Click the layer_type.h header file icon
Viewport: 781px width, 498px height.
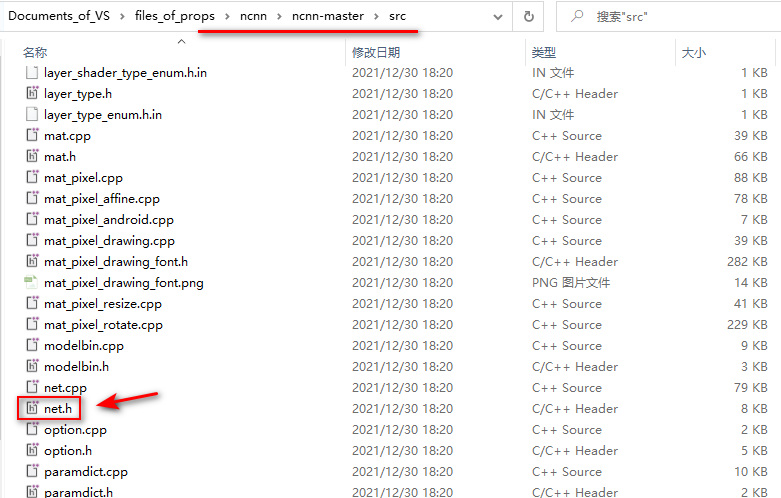pos(32,94)
